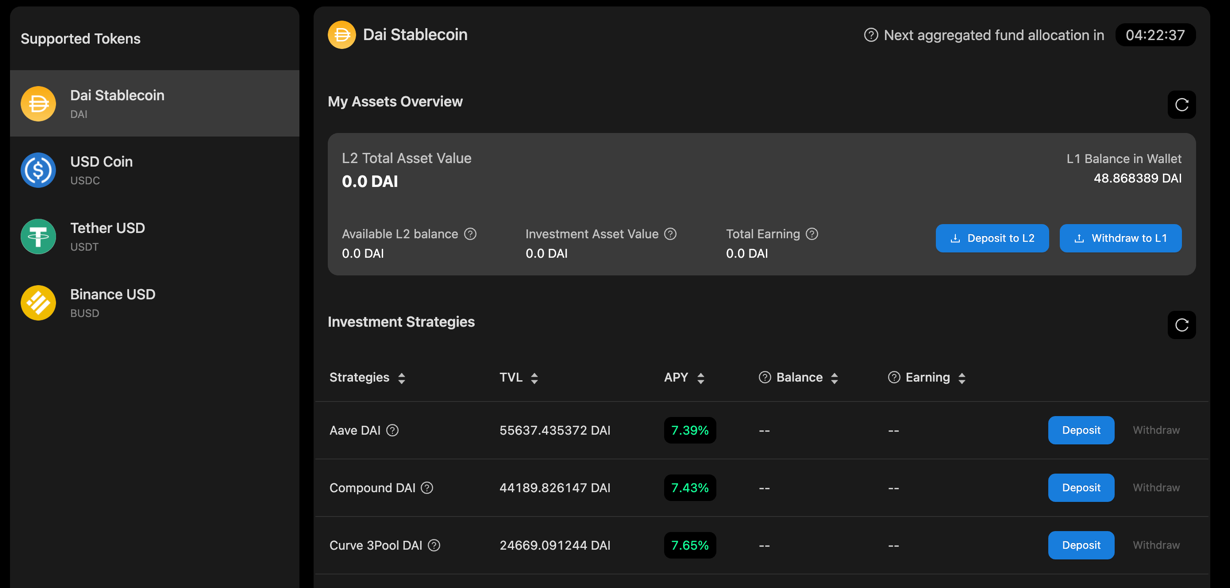Click the info icon next to Aave DAI
This screenshot has height=588, width=1230.
pyautogui.click(x=393, y=431)
